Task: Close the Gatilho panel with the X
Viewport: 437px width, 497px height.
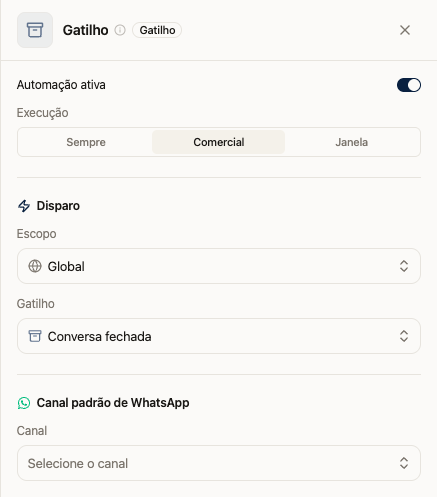Action: pyautogui.click(x=405, y=30)
